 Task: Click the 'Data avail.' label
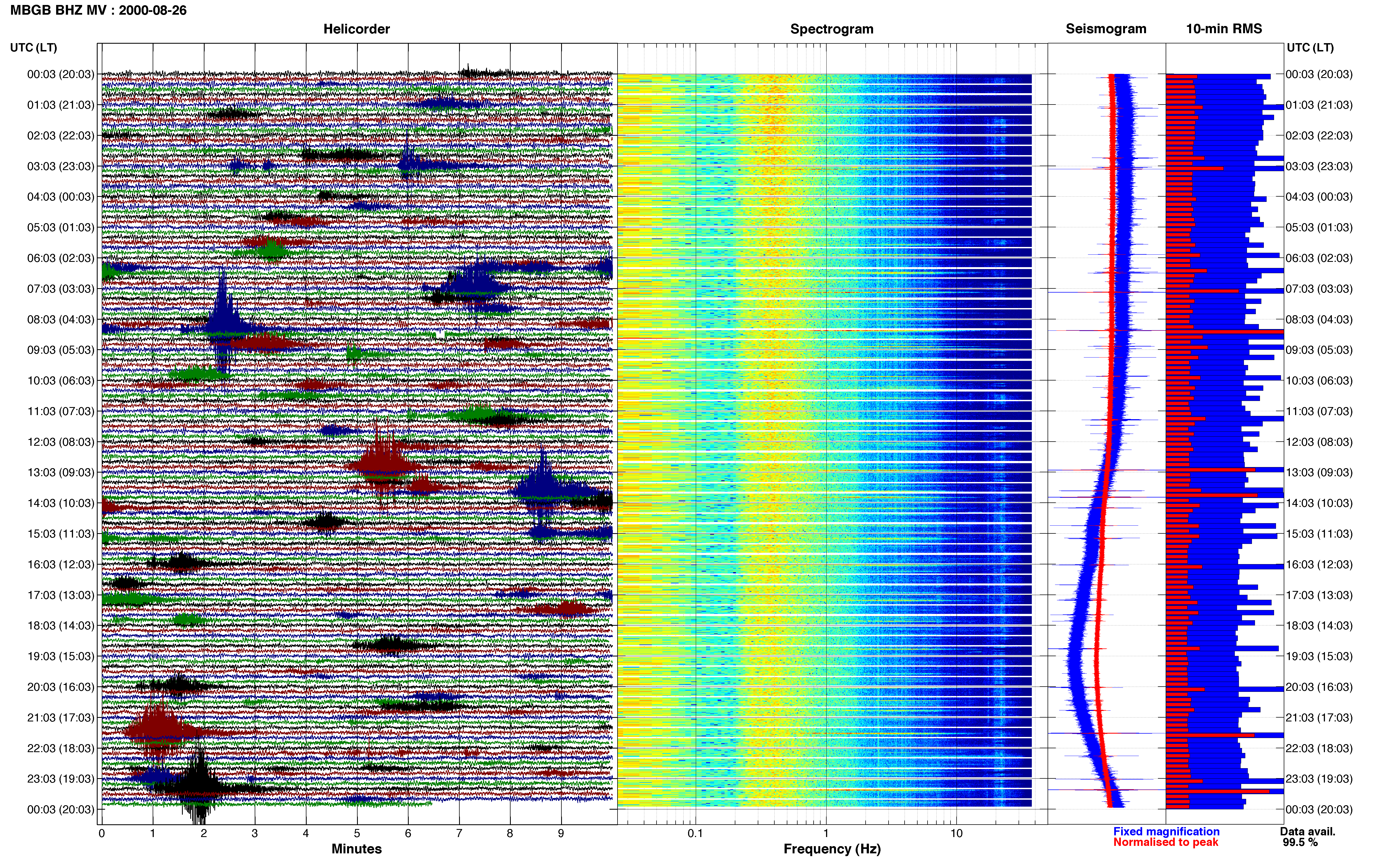pos(1308,832)
